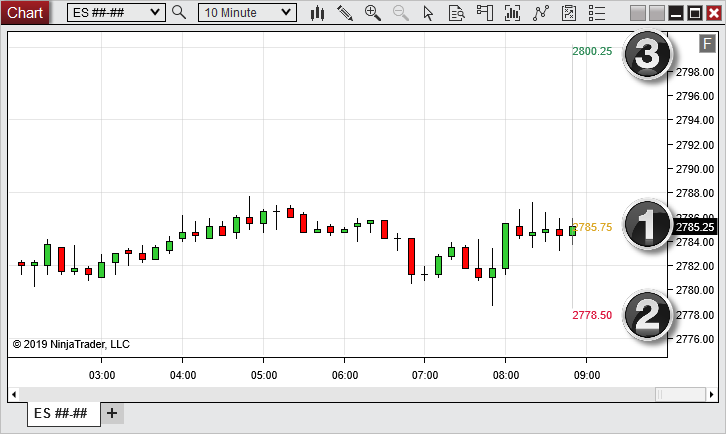Toggle the data box icon
Image resolution: width=726 pixels, height=434 pixels.
(x=456, y=13)
